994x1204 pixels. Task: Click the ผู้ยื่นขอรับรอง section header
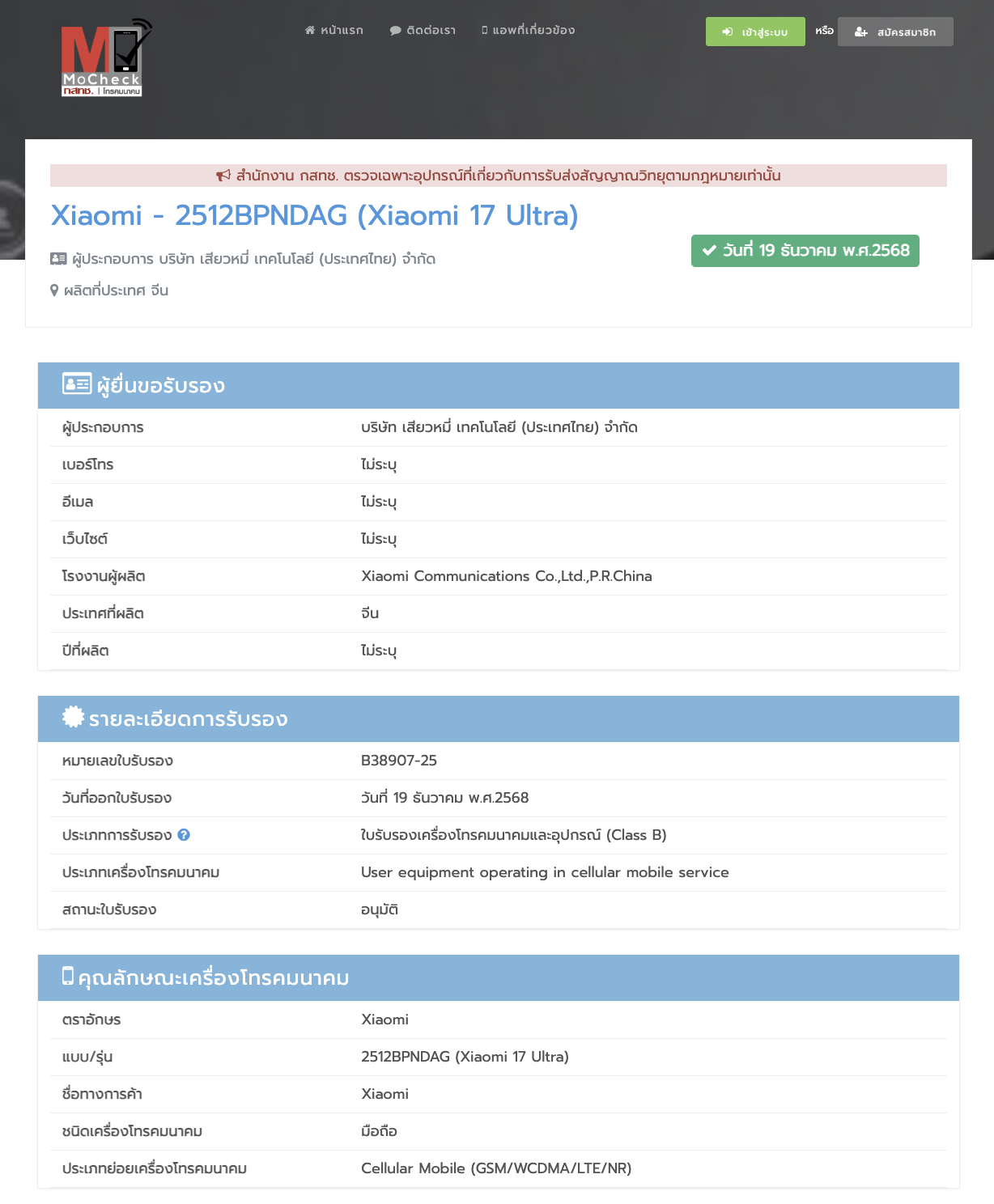click(x=161, y=386)
